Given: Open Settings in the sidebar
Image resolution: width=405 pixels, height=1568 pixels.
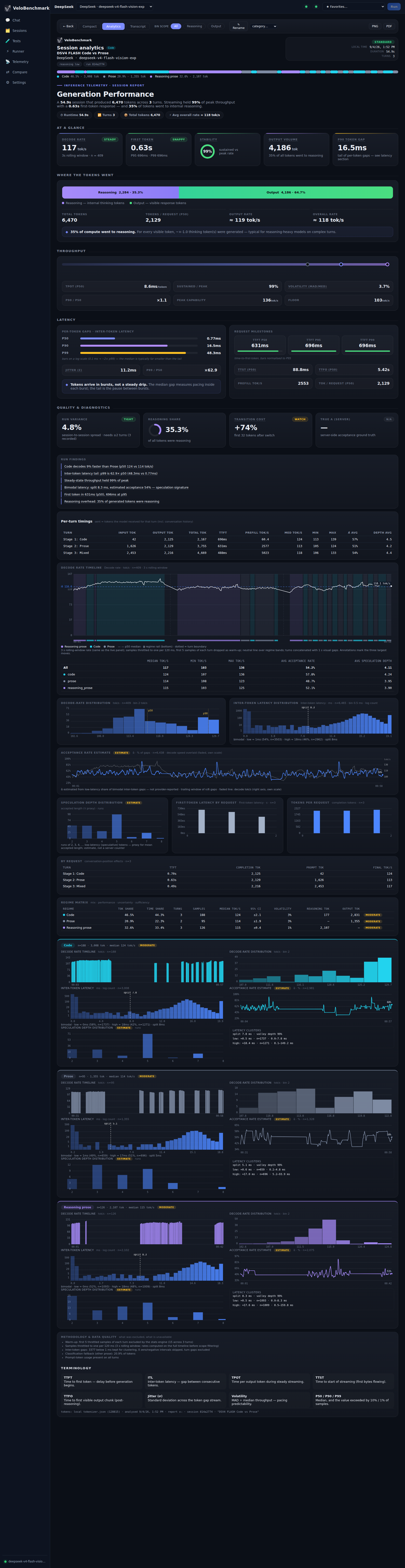Looking at the screenshot, I should (24, 82).
